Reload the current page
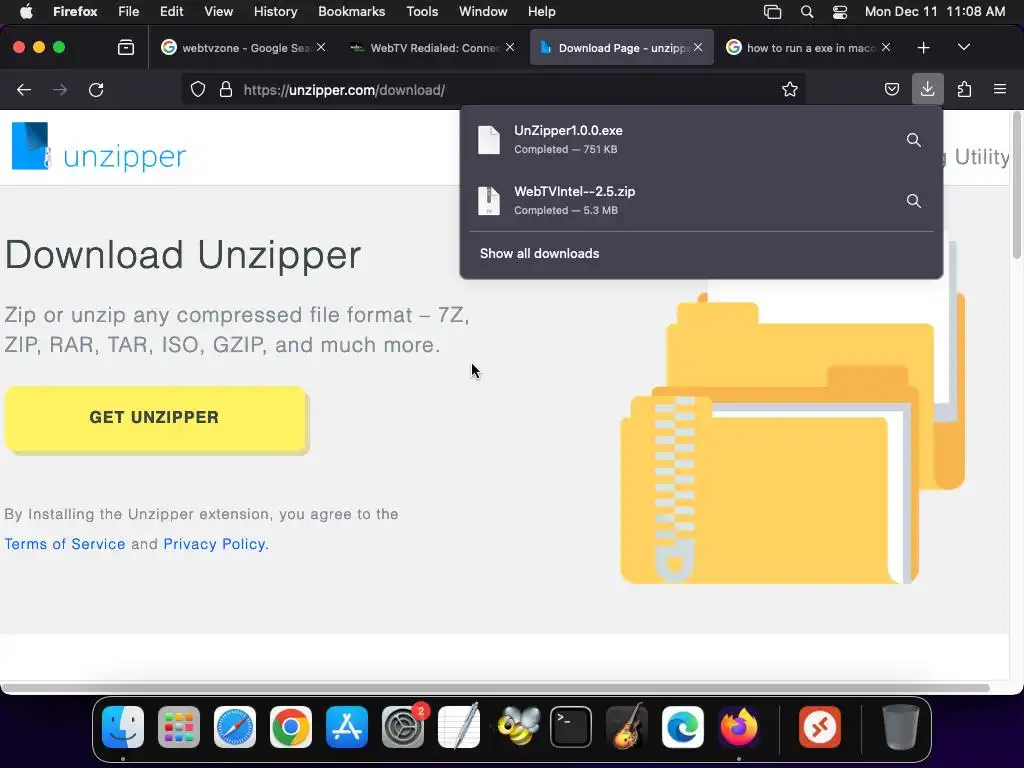The width and height of the screenshot is (1024, 768). point(96,89)
